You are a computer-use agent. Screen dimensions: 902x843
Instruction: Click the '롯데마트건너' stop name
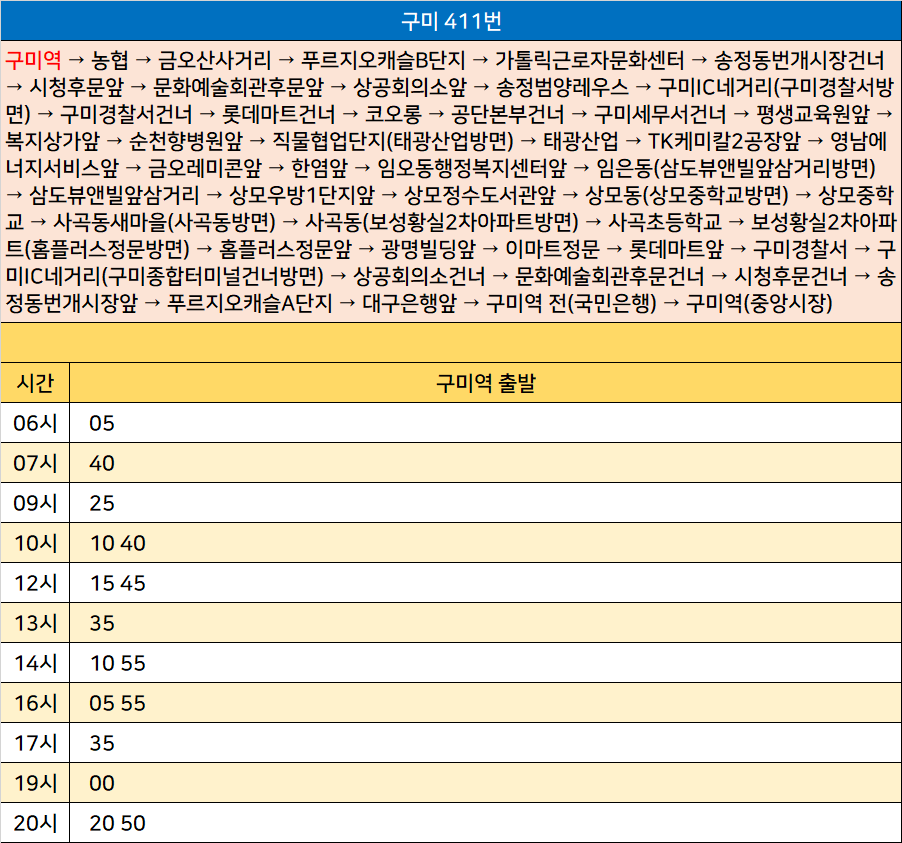click(x=278, y=114)
